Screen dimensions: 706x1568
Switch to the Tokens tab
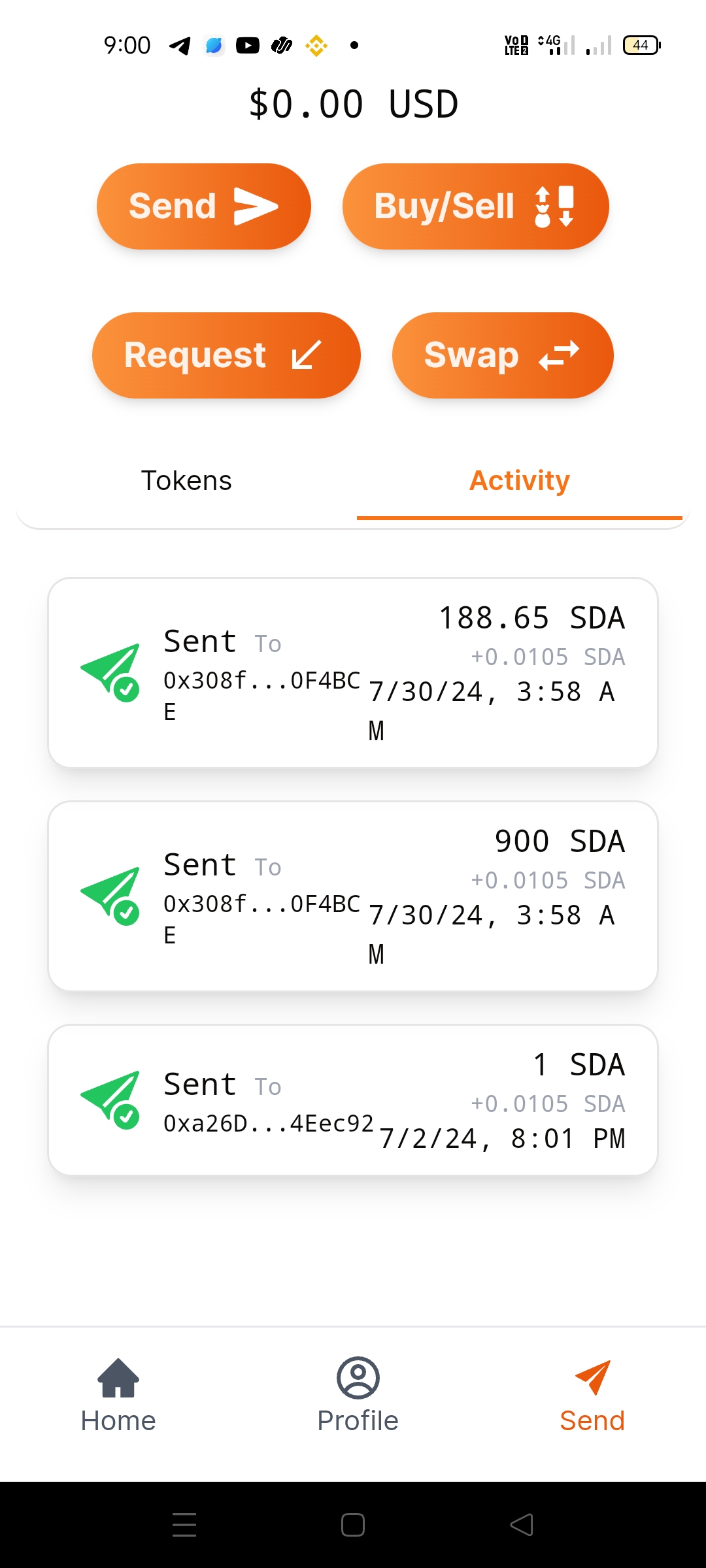coord(186,481)
